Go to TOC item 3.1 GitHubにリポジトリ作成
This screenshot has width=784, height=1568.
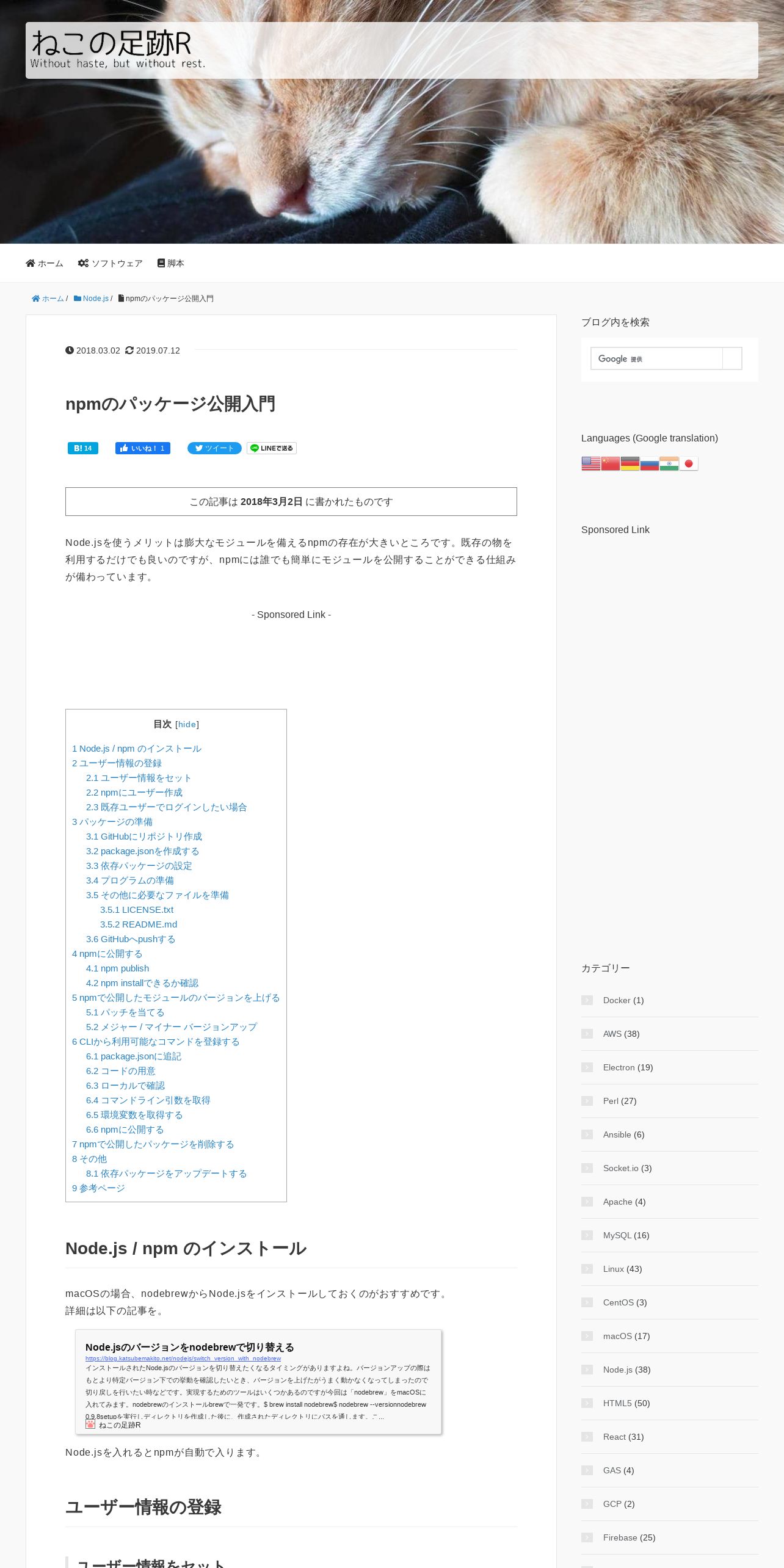(144, 837)
